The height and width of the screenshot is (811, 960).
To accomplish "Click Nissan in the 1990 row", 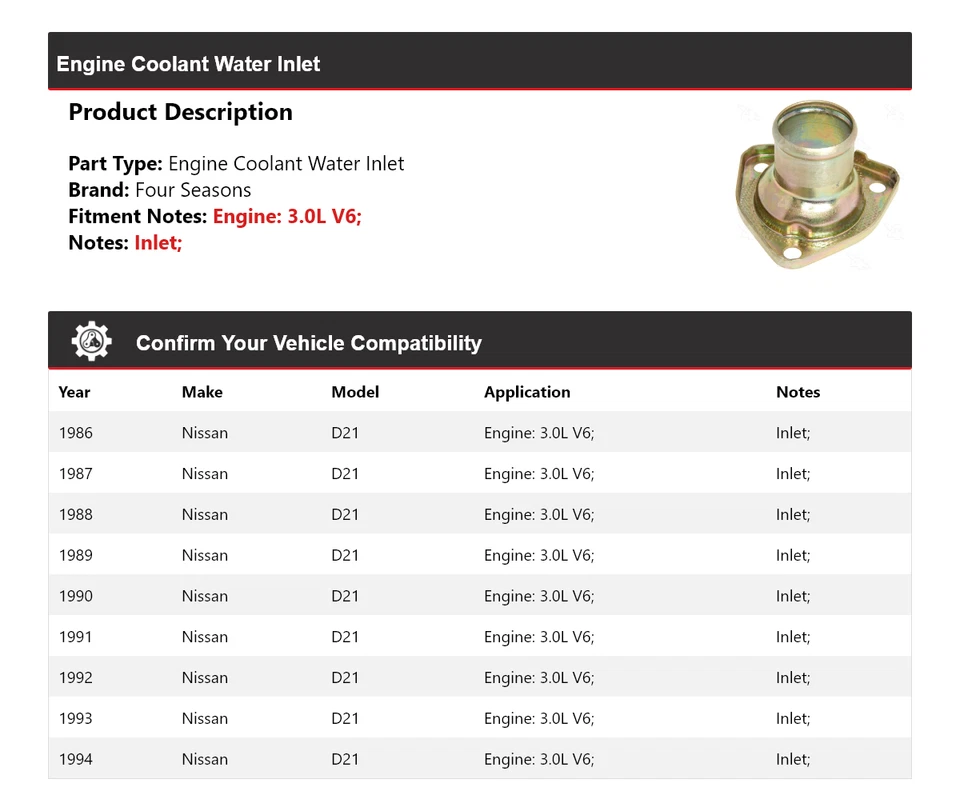I will coord(205,596).
